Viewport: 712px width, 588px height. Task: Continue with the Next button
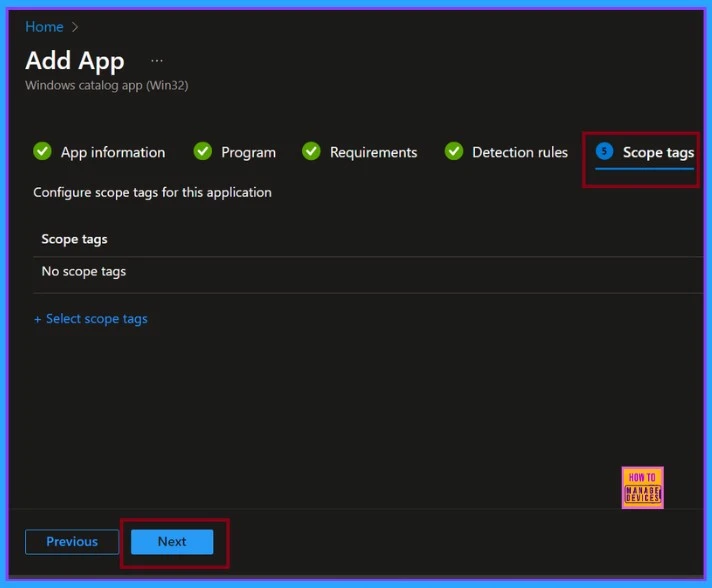point(172,542)
